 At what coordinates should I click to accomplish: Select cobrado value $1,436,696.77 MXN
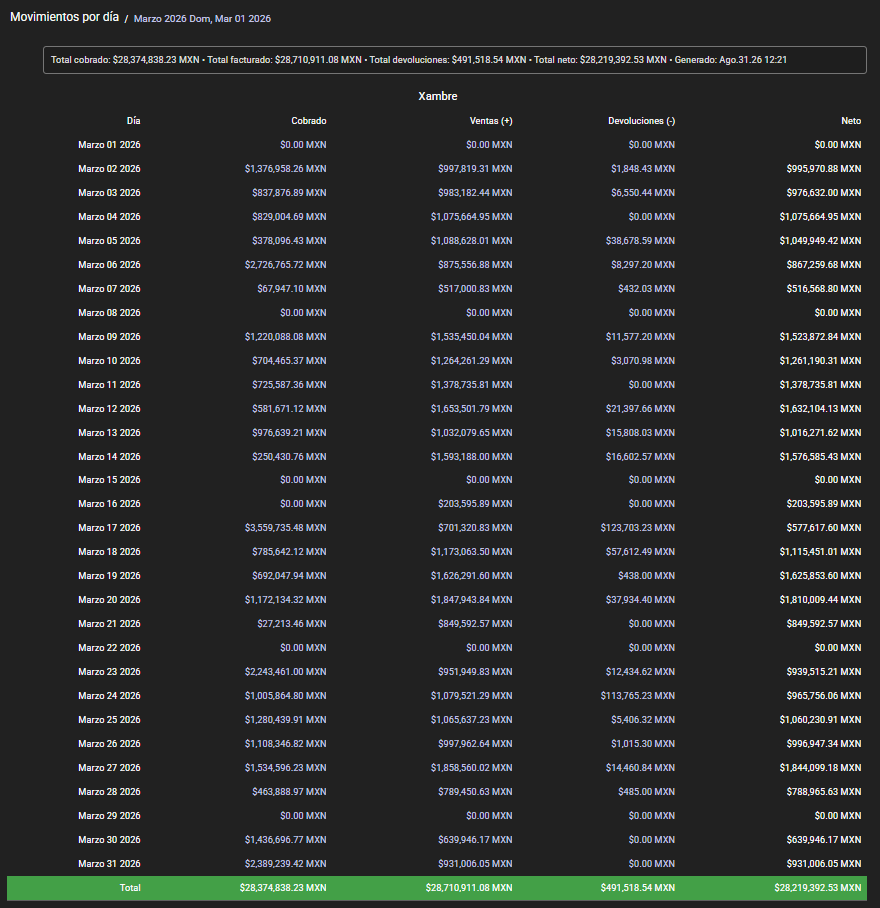coord(285,840)
